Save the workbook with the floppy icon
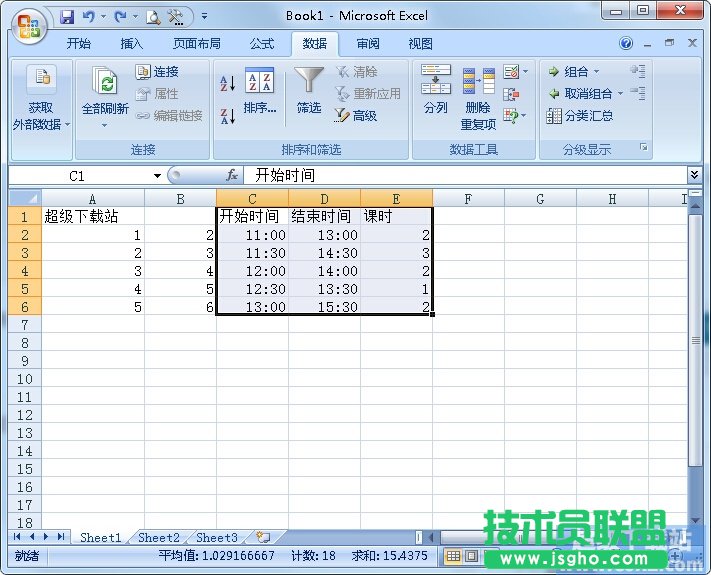 click(x=67, y=17)
